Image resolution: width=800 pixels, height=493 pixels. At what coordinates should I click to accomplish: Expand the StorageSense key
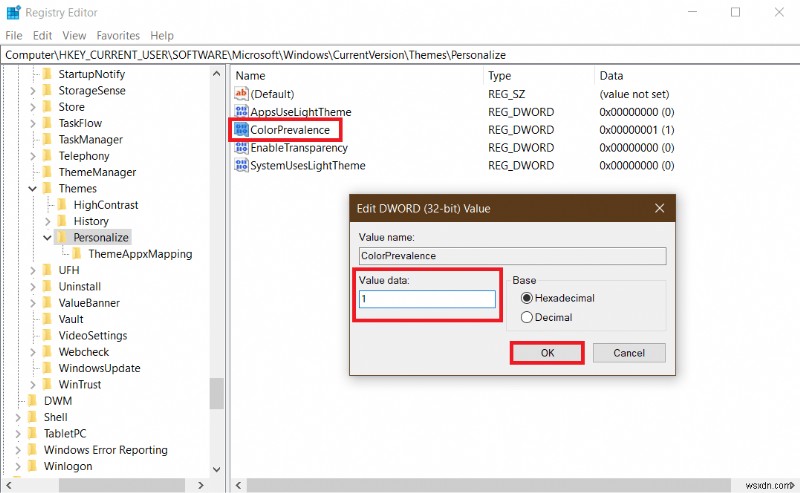[x=33, y=91]
